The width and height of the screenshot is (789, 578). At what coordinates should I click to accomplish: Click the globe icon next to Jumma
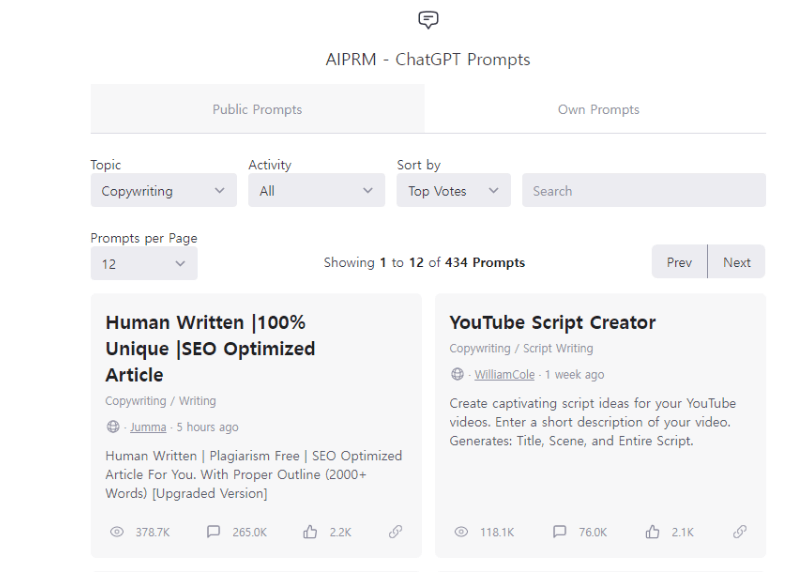tap(113, 427)
